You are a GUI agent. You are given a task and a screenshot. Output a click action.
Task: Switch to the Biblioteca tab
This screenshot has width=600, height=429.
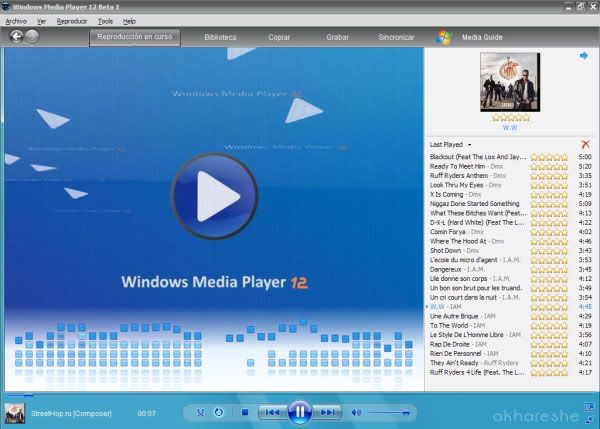coord(220,37)
